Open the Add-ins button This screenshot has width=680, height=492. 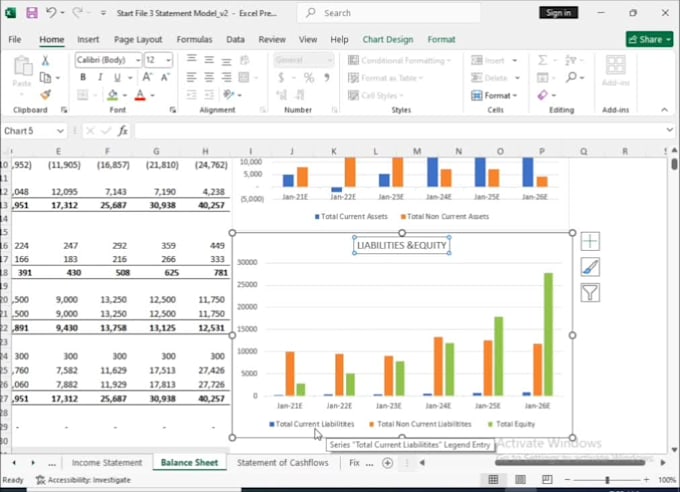pyautogui.click(x=615, y=70)
